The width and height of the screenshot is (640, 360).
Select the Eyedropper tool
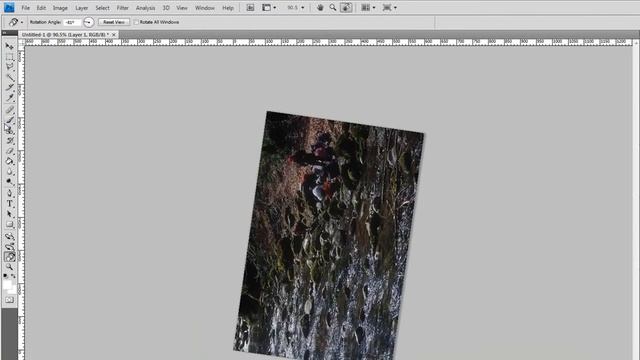pyautogui.click(x=9, y=98)
